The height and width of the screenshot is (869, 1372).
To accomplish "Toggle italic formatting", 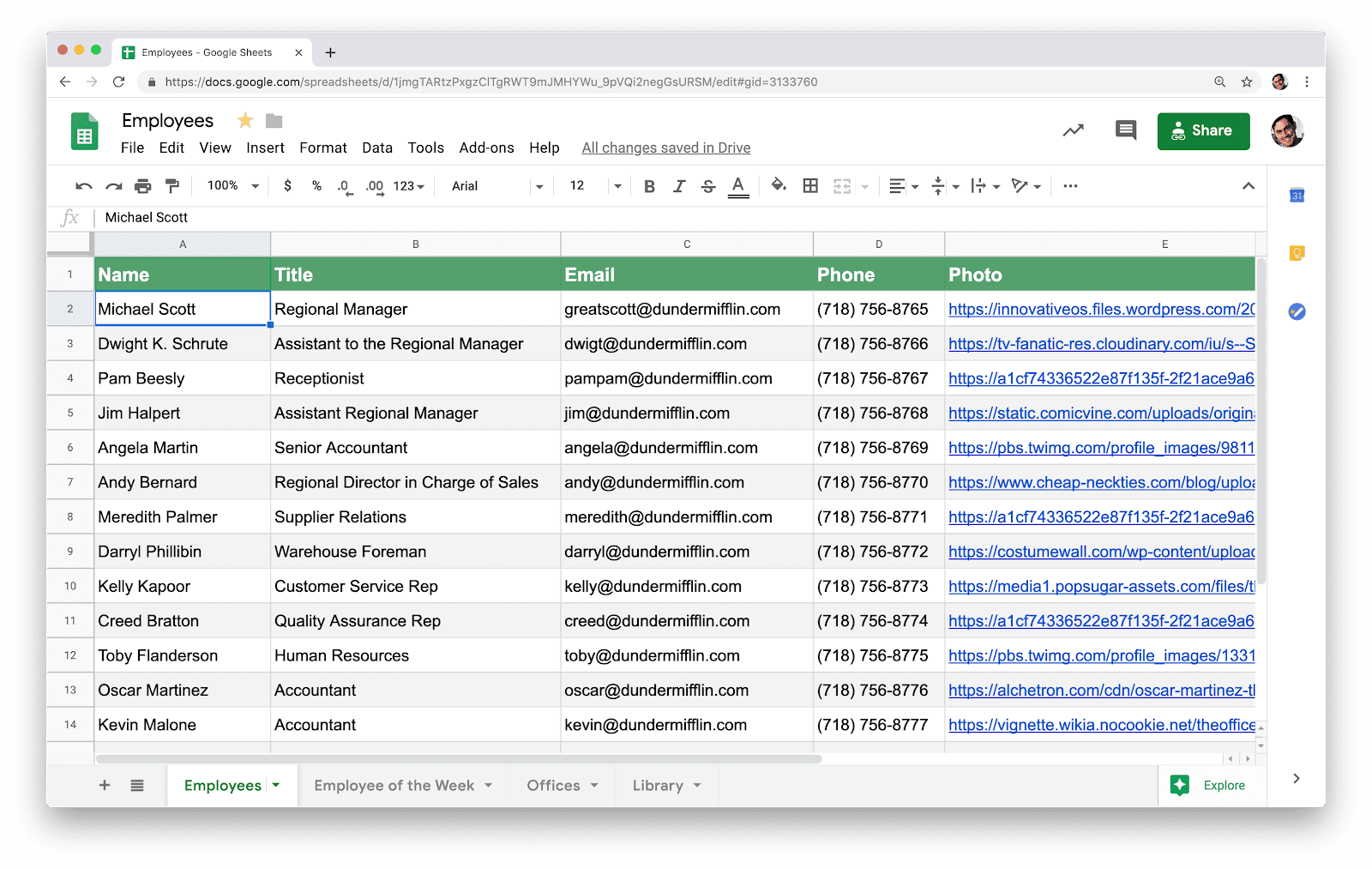I will [x=679, y=186].
